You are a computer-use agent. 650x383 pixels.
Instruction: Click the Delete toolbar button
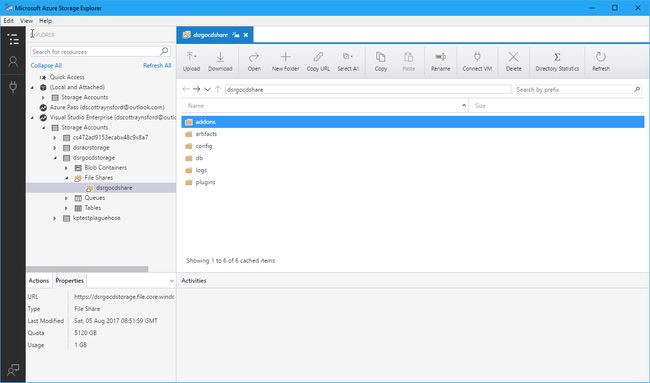[513, 61]
